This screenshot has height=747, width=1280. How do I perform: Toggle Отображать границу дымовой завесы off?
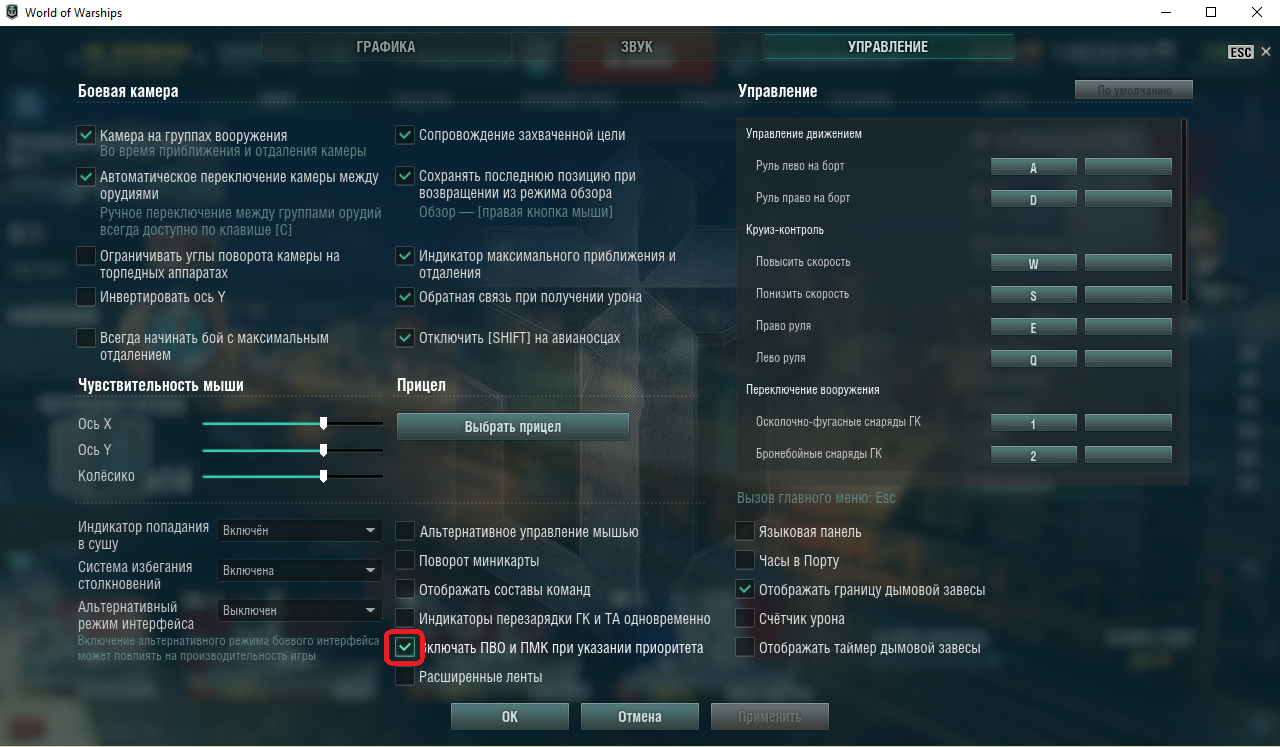click(745, 590)
